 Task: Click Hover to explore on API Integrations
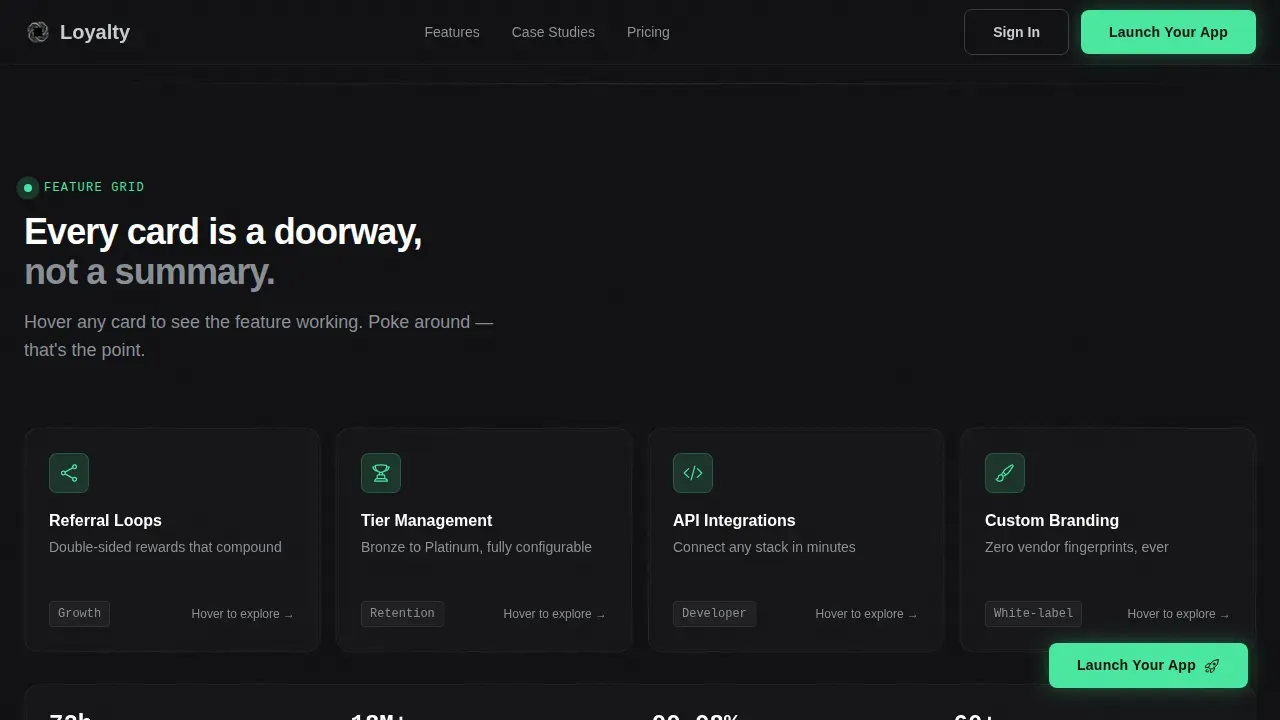click(x=867, y=614)
